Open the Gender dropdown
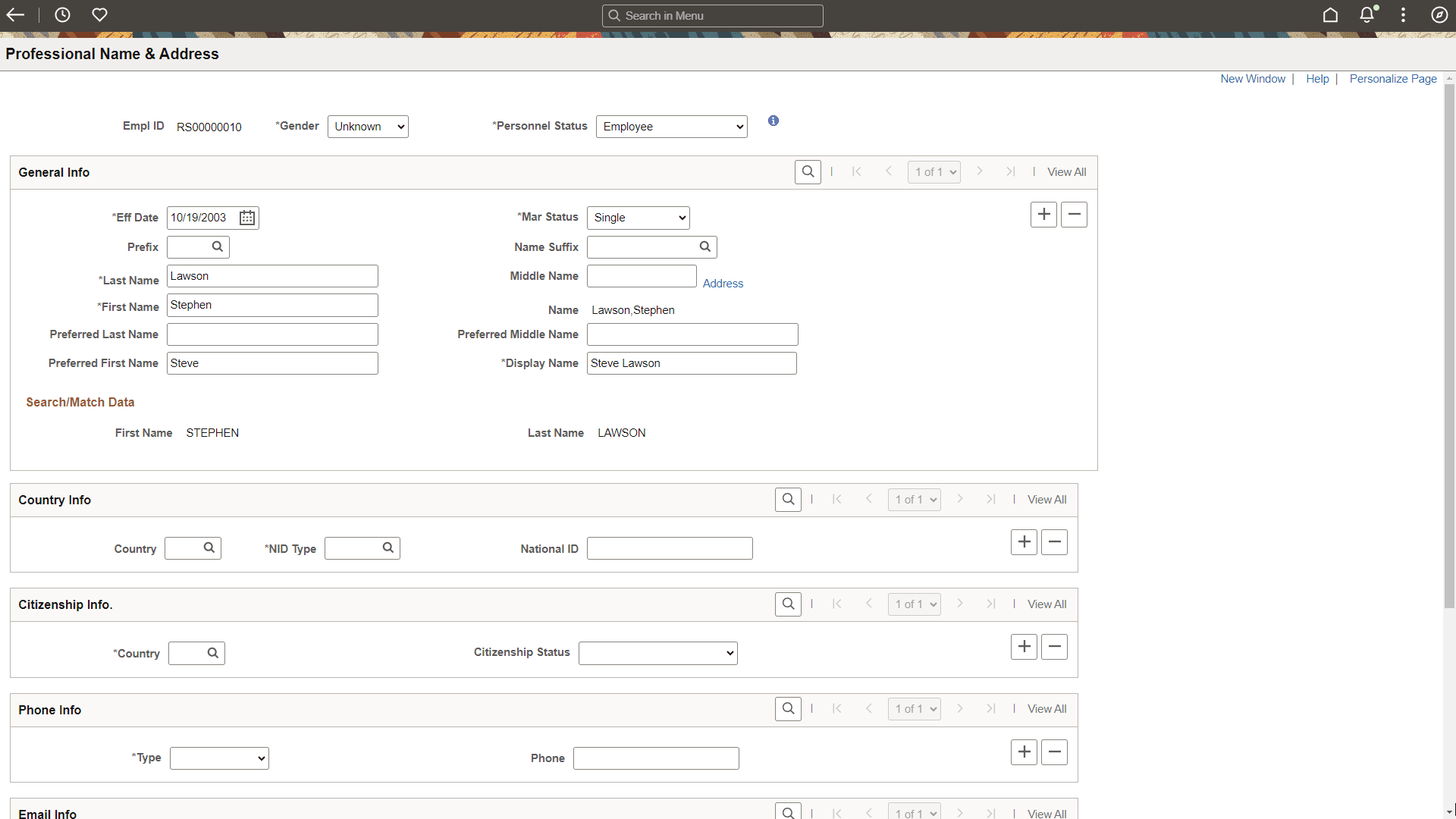The width and height of the screenshot is (1456, 819). [367, 126]
